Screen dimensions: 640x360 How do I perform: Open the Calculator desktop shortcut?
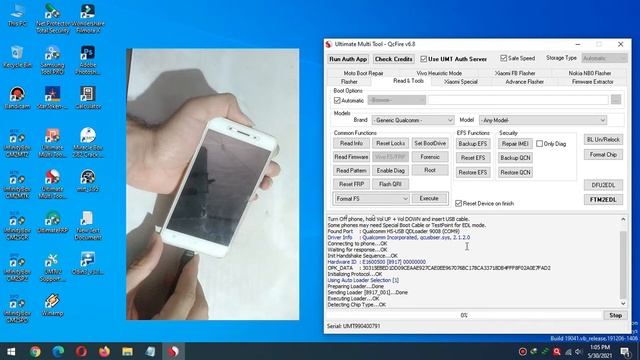pos(88,98)
